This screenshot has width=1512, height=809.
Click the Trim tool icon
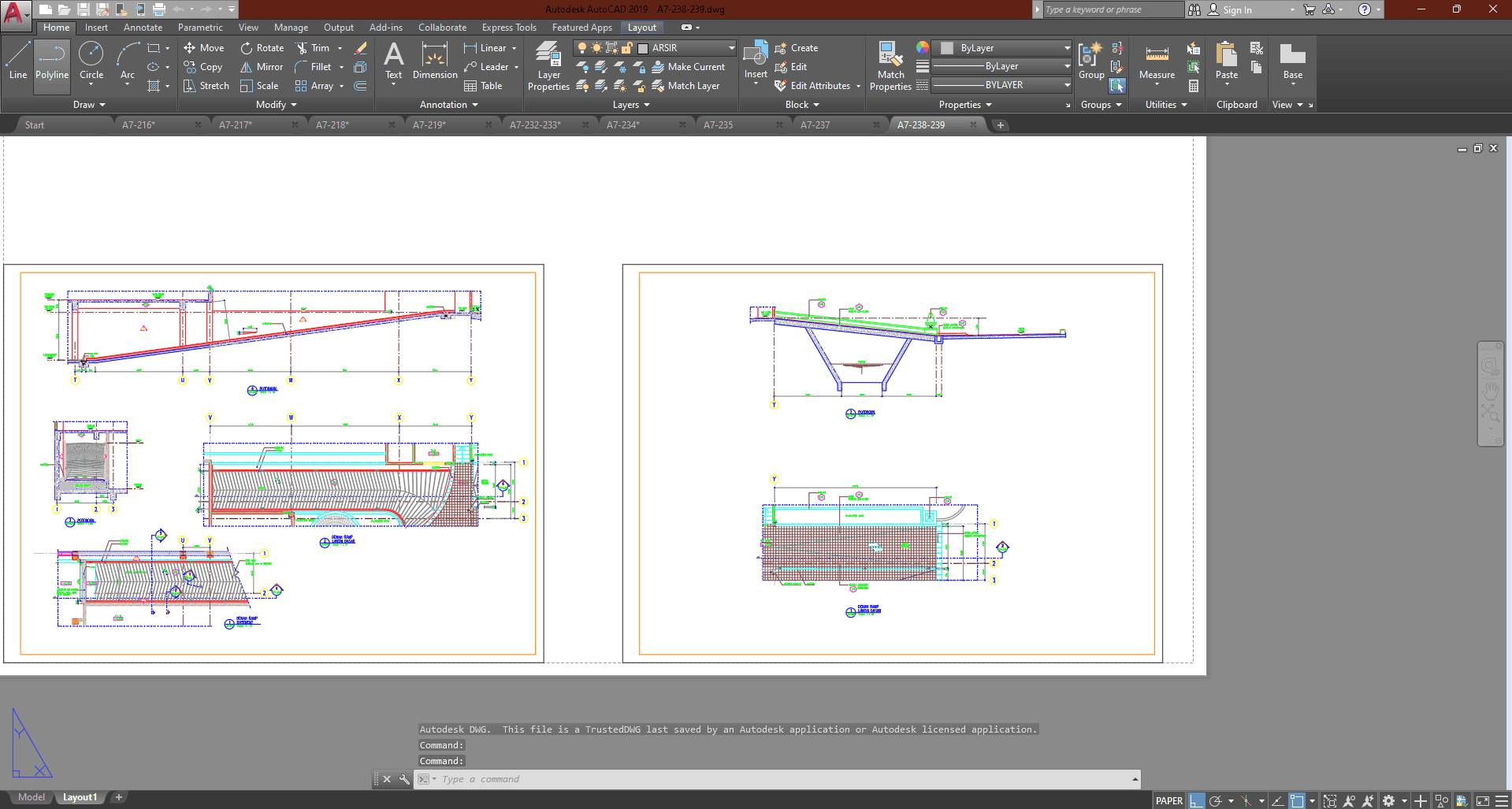(x=302, y=48)
